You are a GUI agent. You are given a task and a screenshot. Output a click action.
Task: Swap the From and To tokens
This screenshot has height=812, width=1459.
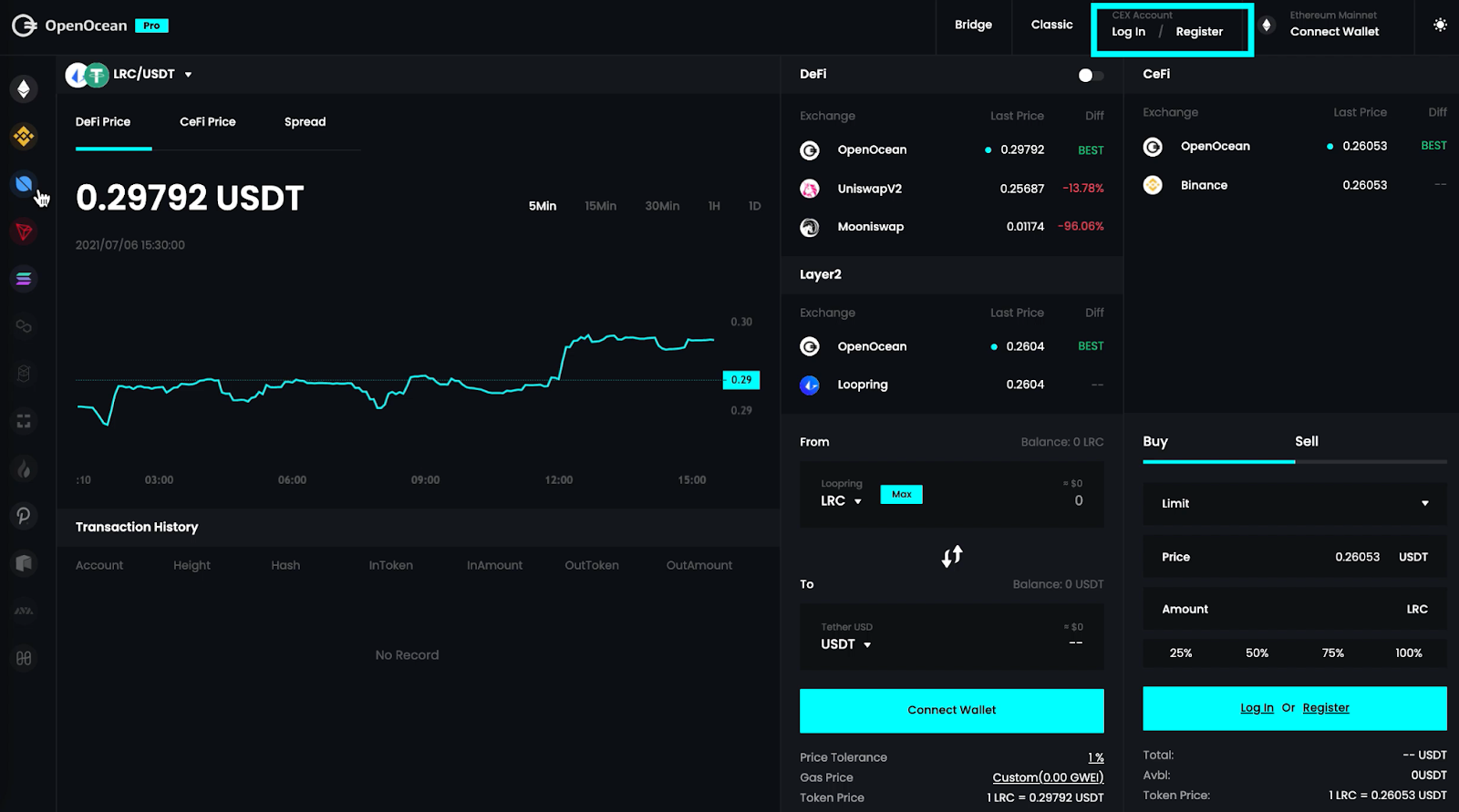click(952, 556)
